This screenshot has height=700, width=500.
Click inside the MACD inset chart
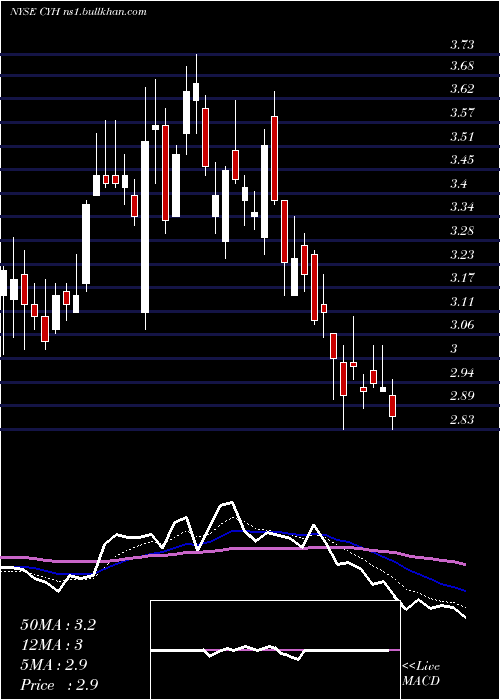[275, 650]
